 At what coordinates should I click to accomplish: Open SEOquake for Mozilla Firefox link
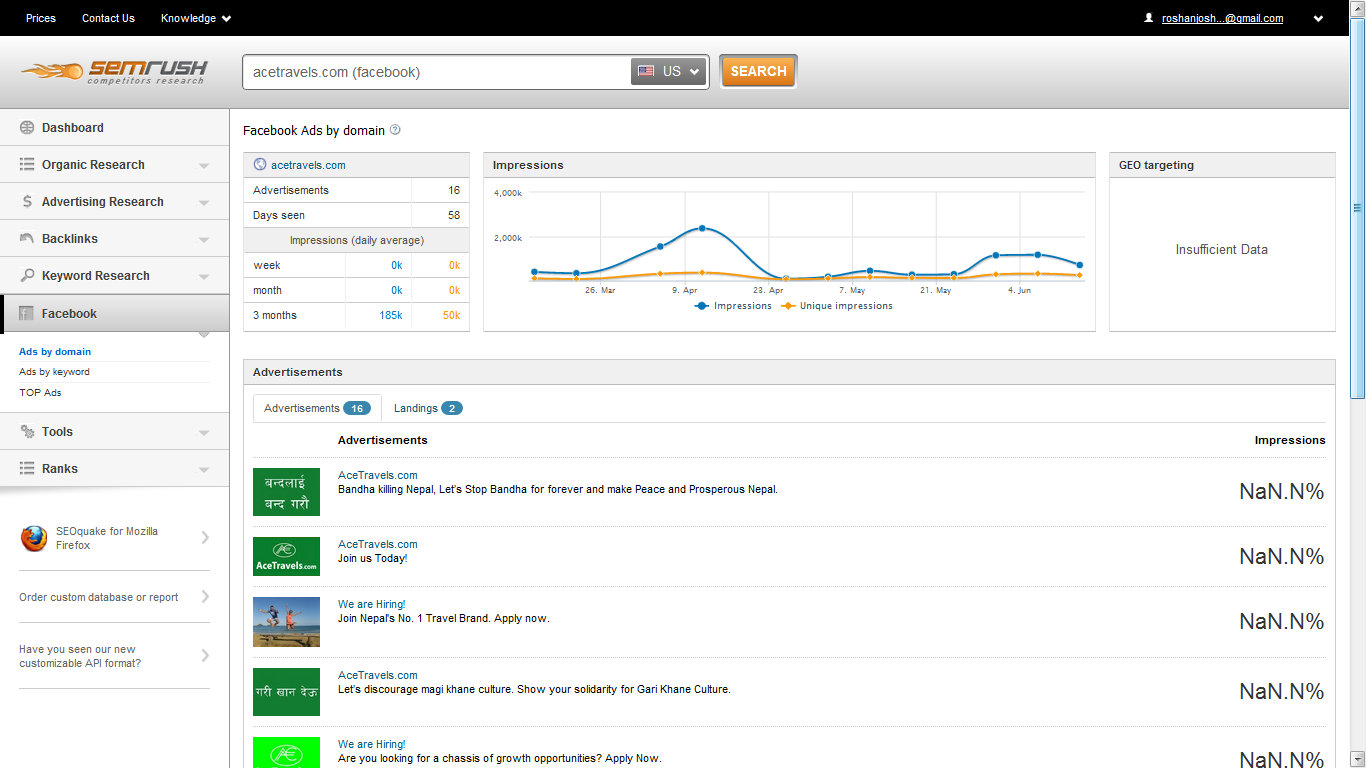tap(107, 538)
